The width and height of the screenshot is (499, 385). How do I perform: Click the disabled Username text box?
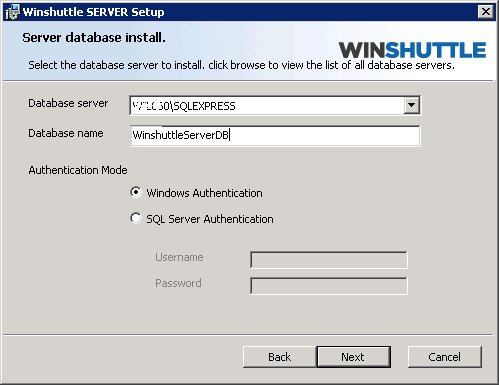329,260
